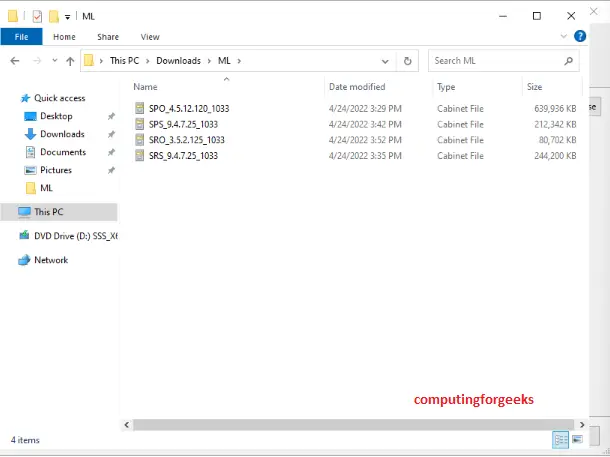Click the Up one level arrow
The width and height of the screenshot is (610, 457).
click(70, 61)
